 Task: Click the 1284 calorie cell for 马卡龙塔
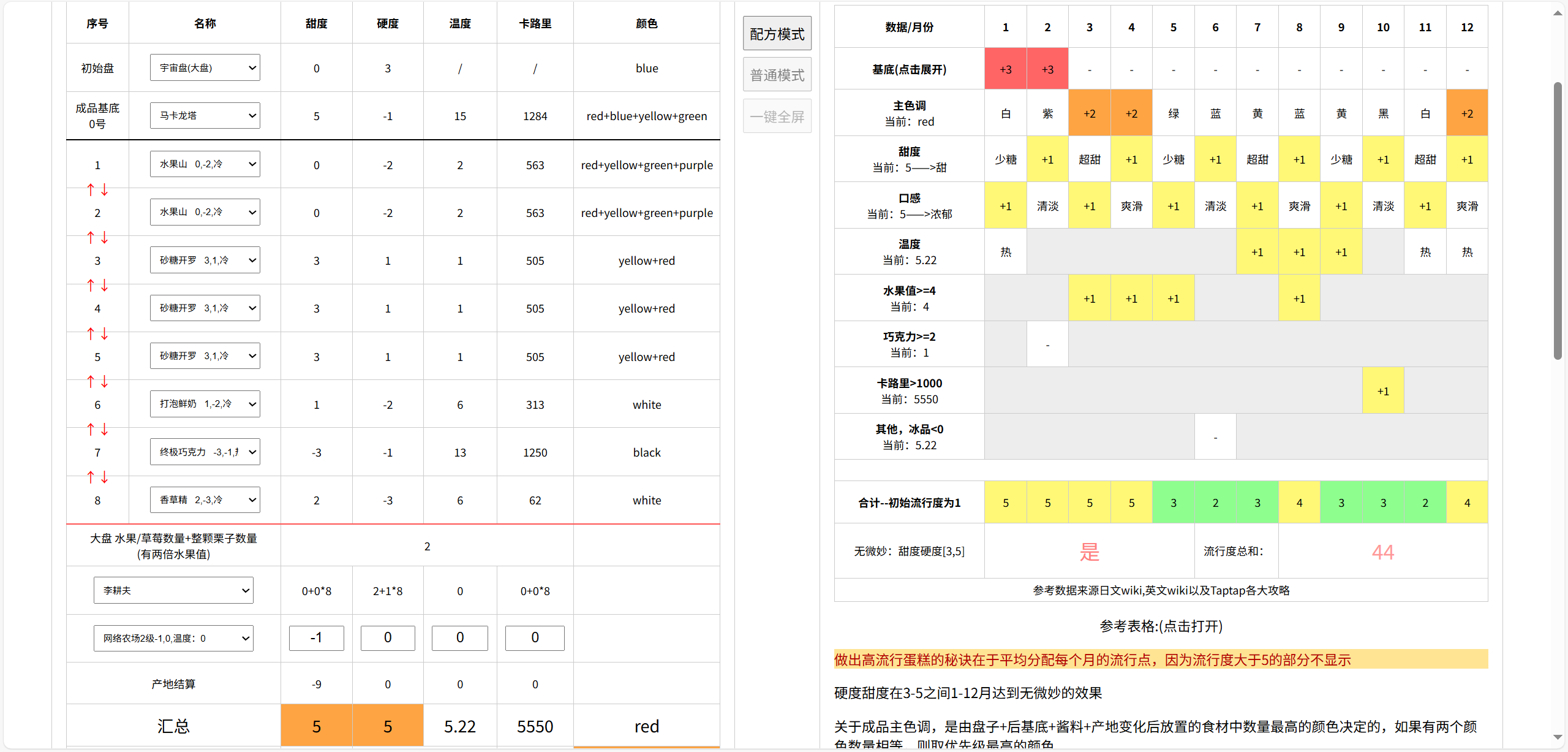[535, 116]
